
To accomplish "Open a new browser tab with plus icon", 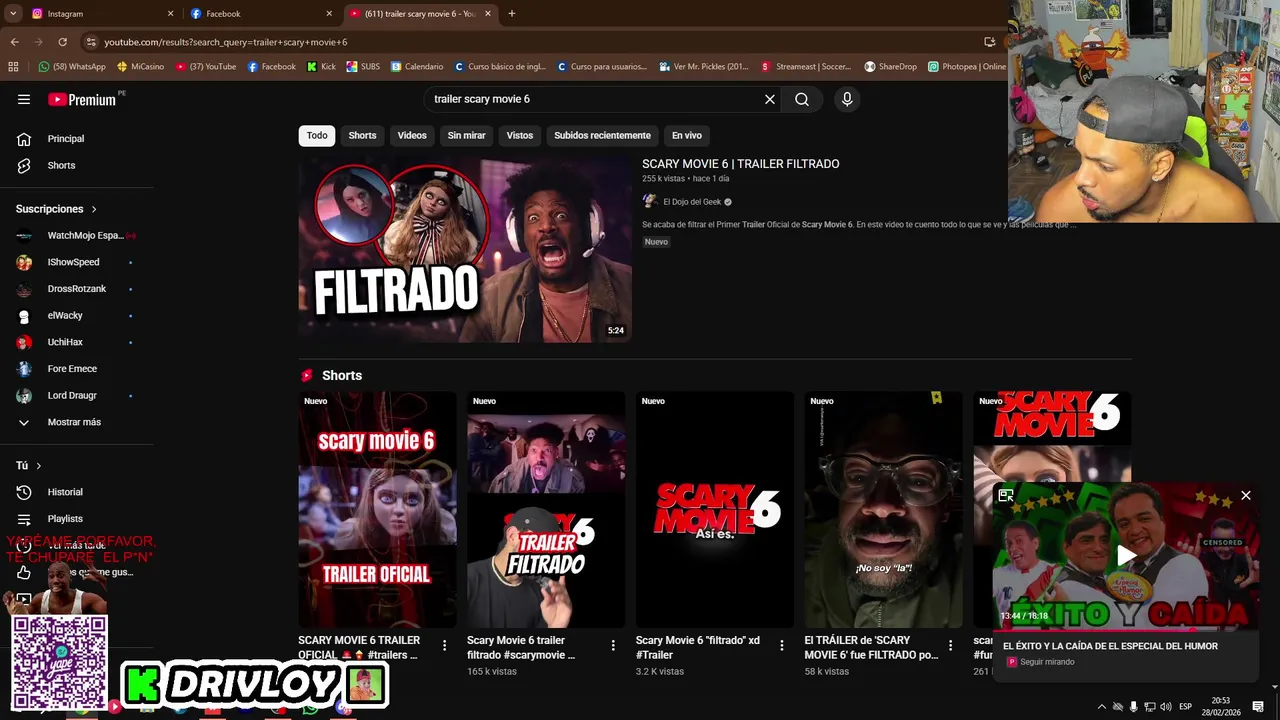I will point(512,14).
